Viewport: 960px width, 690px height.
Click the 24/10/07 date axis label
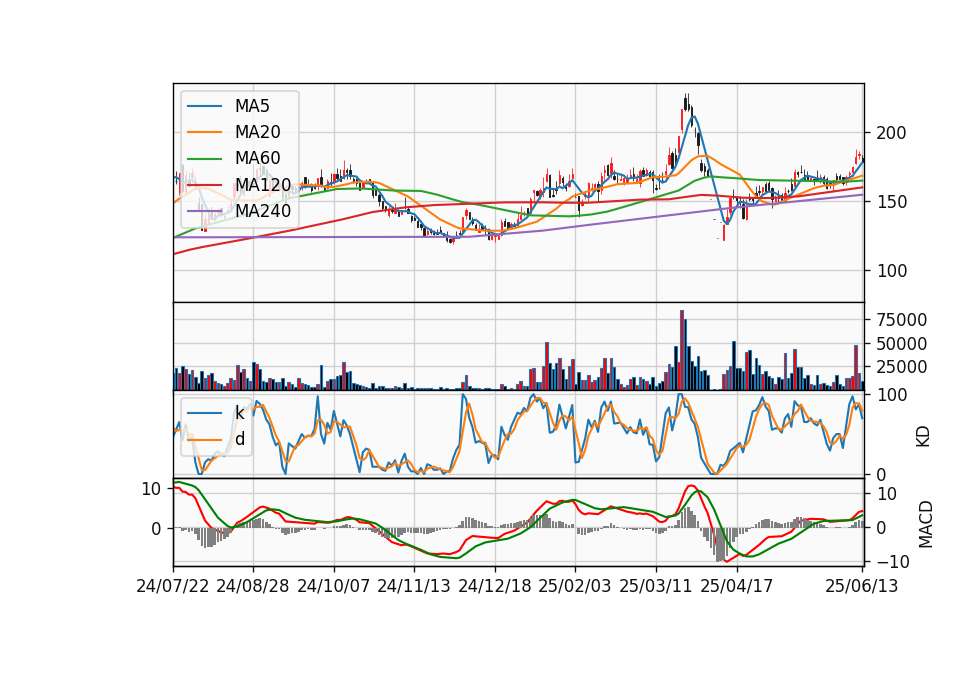tap(334, 586)
